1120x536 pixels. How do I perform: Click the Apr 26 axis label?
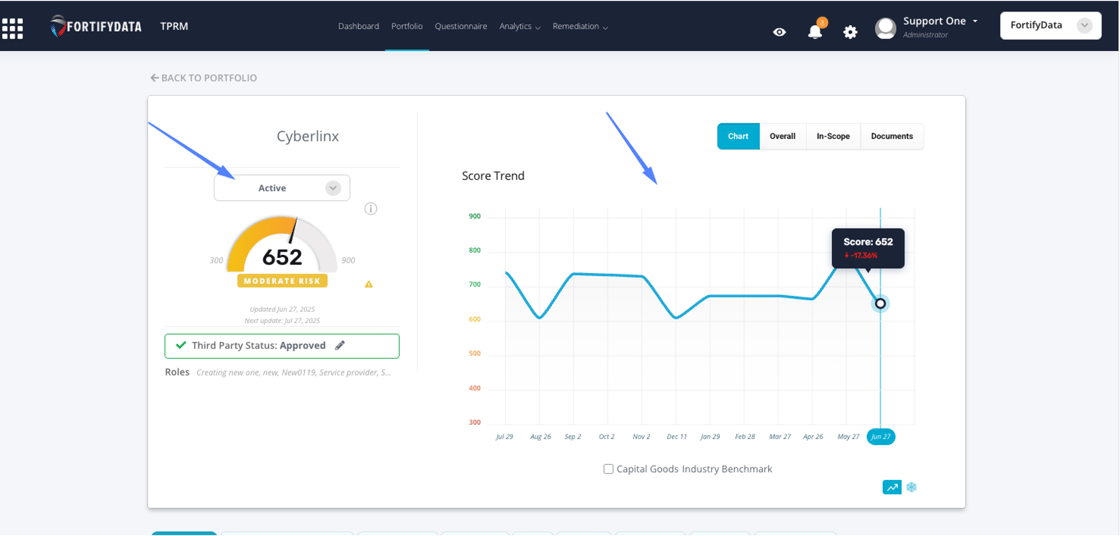click(814, 437)
